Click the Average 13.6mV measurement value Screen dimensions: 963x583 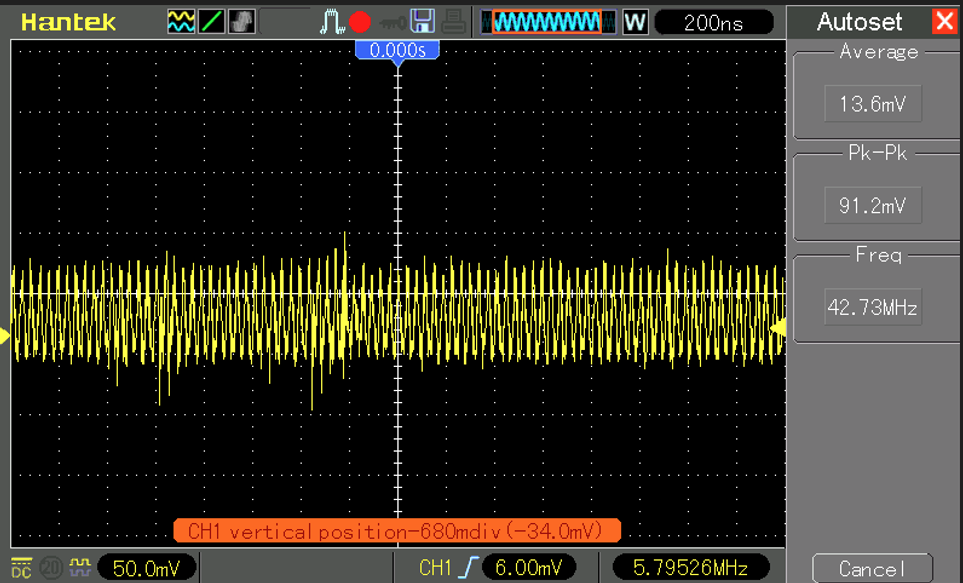tap(873, 103)
